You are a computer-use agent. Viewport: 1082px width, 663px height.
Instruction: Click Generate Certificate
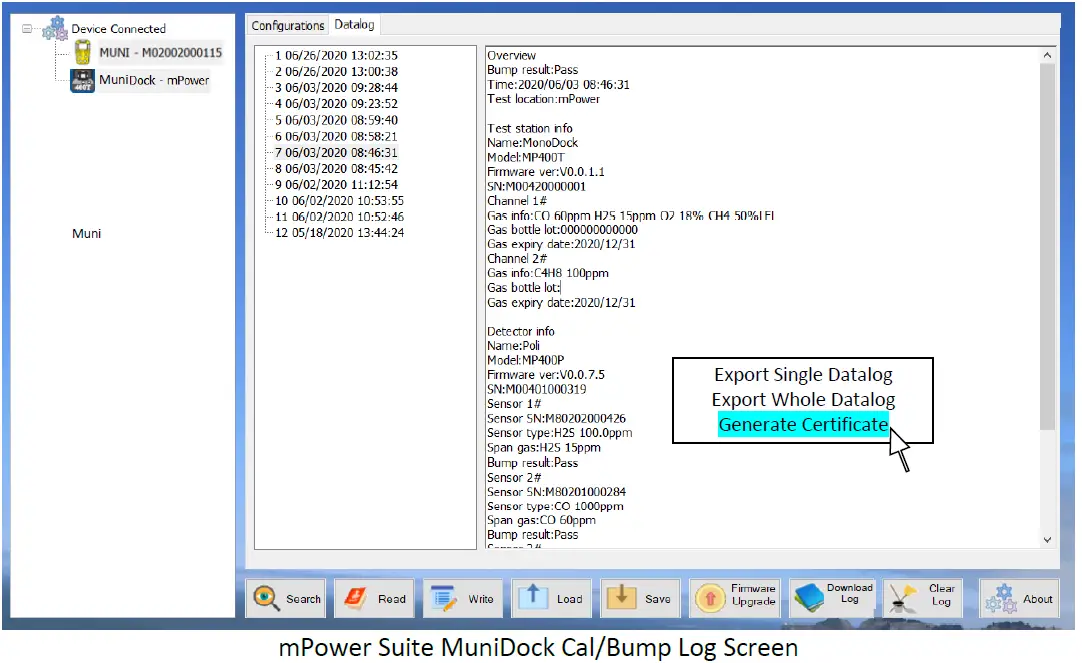point(803,424)
